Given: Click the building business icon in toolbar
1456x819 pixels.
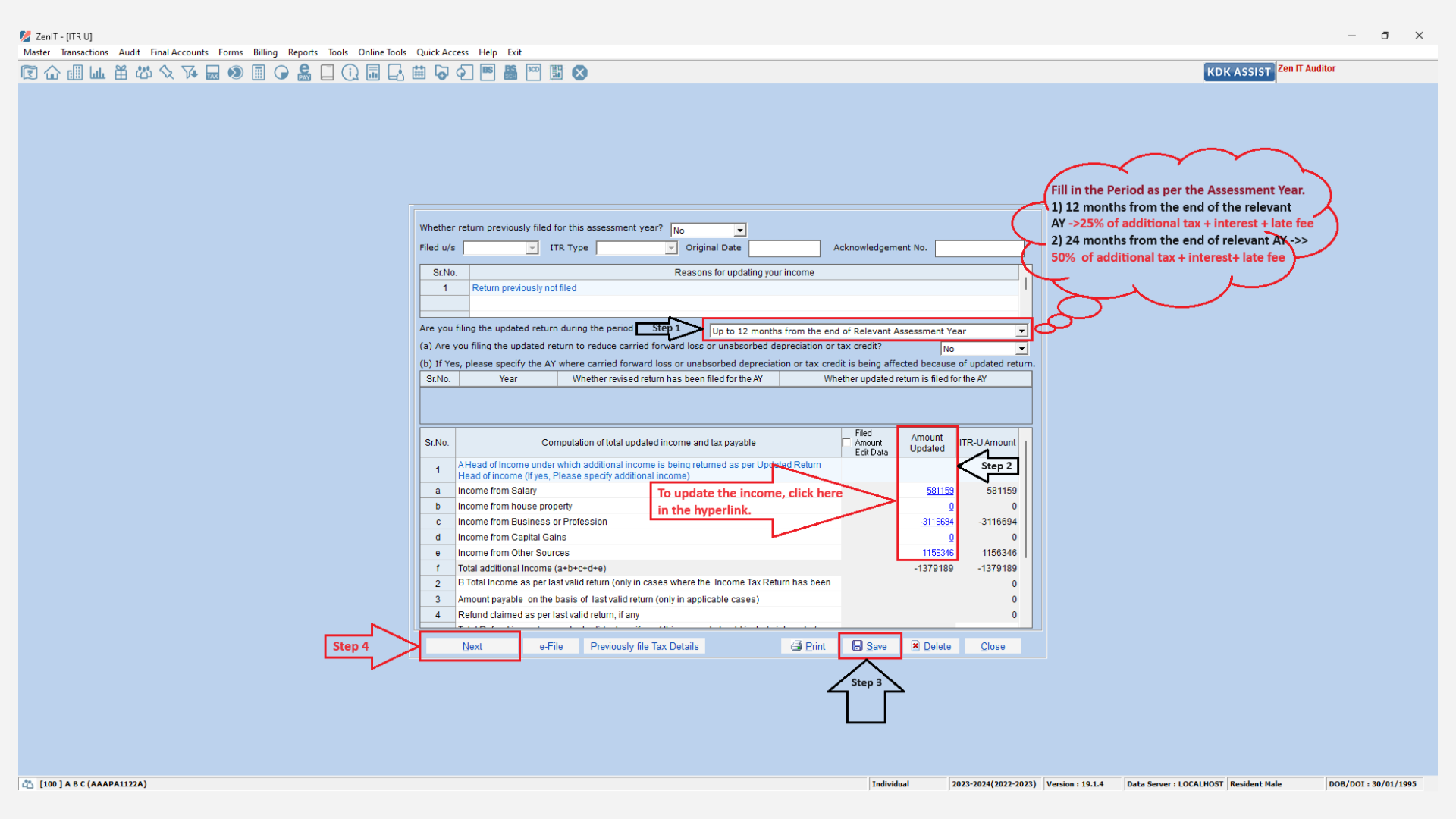Looking at the screenshot, I should click(75, 73).
